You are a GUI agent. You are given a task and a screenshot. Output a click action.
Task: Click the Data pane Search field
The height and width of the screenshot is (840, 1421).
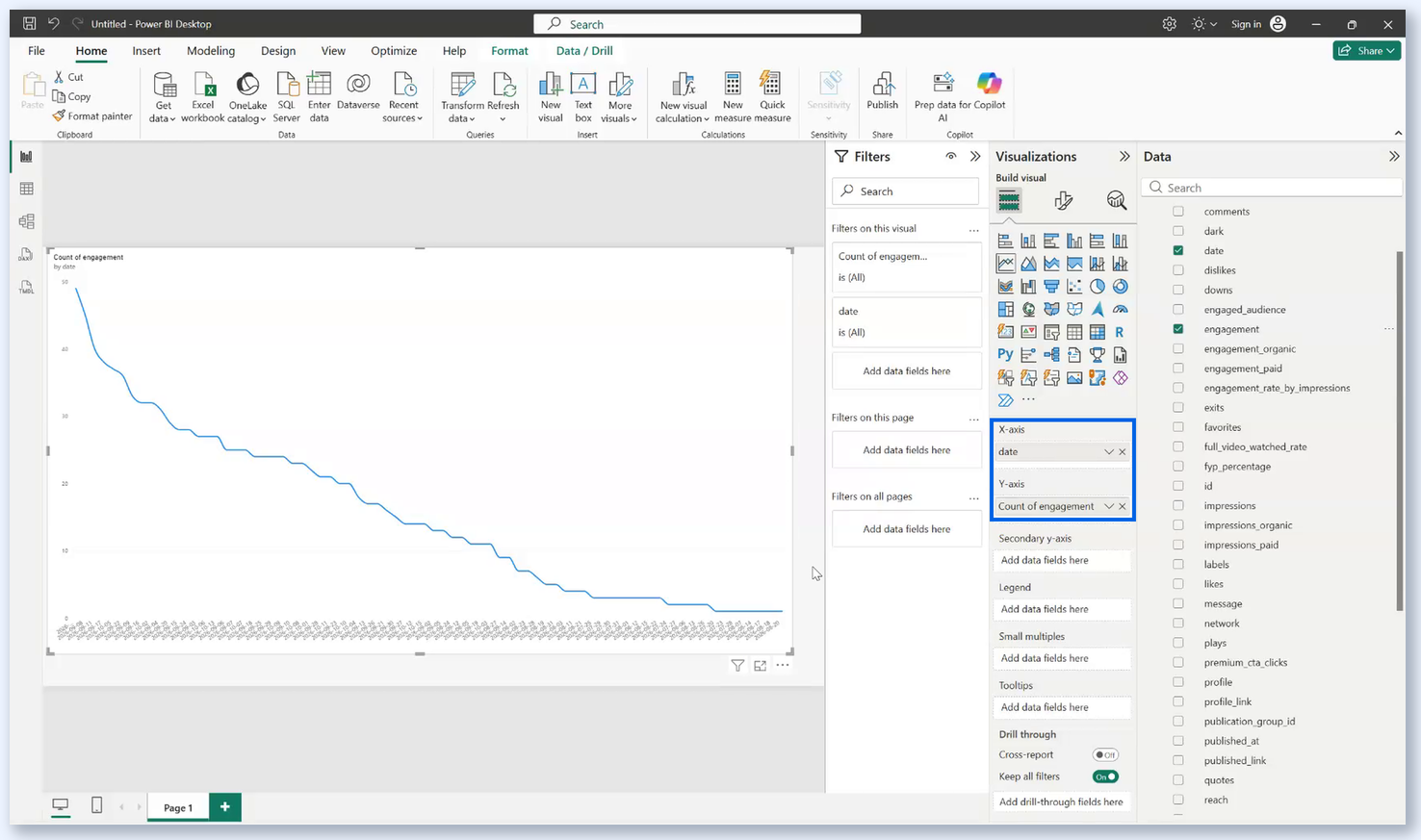point(1271,188)
